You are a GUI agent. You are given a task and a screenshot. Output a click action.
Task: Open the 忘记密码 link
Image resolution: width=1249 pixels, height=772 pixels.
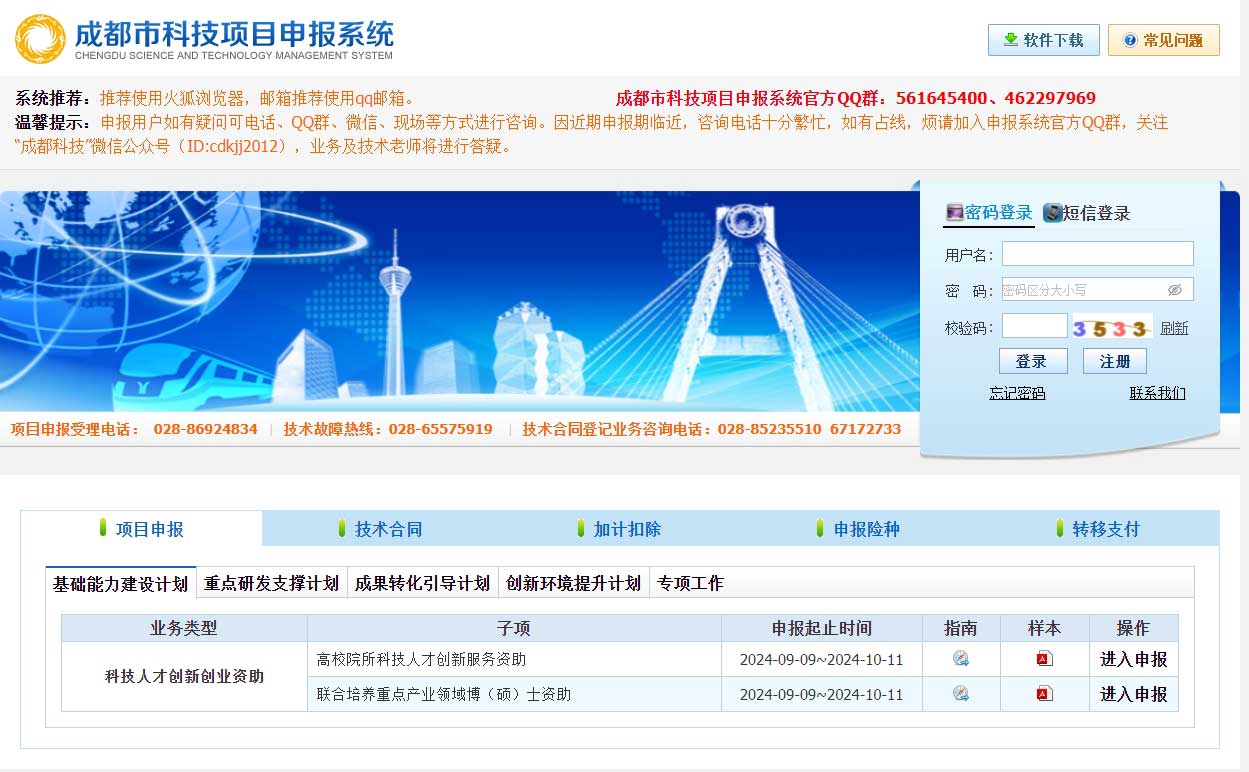pos(1017,393)
